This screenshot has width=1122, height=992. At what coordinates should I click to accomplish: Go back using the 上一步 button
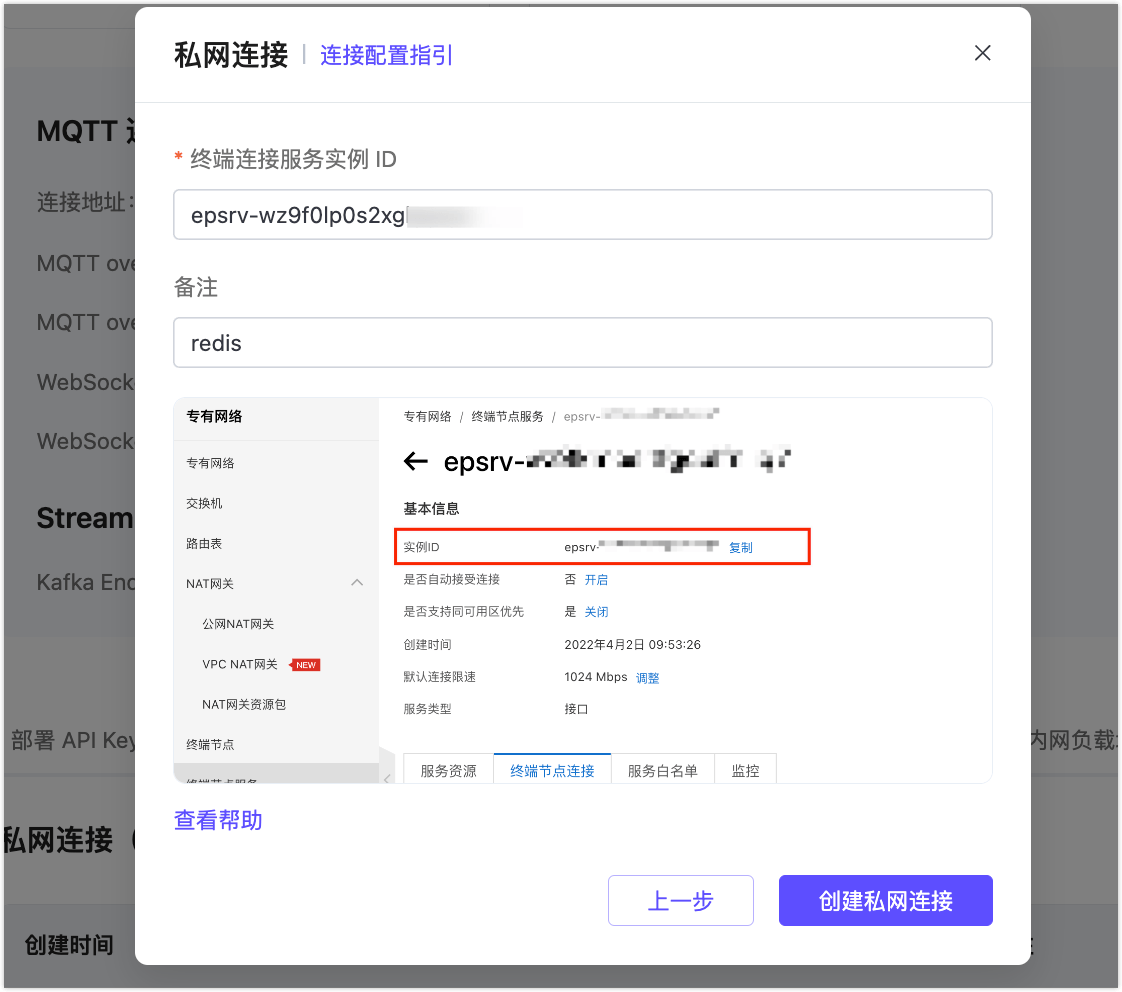point(681,900)
